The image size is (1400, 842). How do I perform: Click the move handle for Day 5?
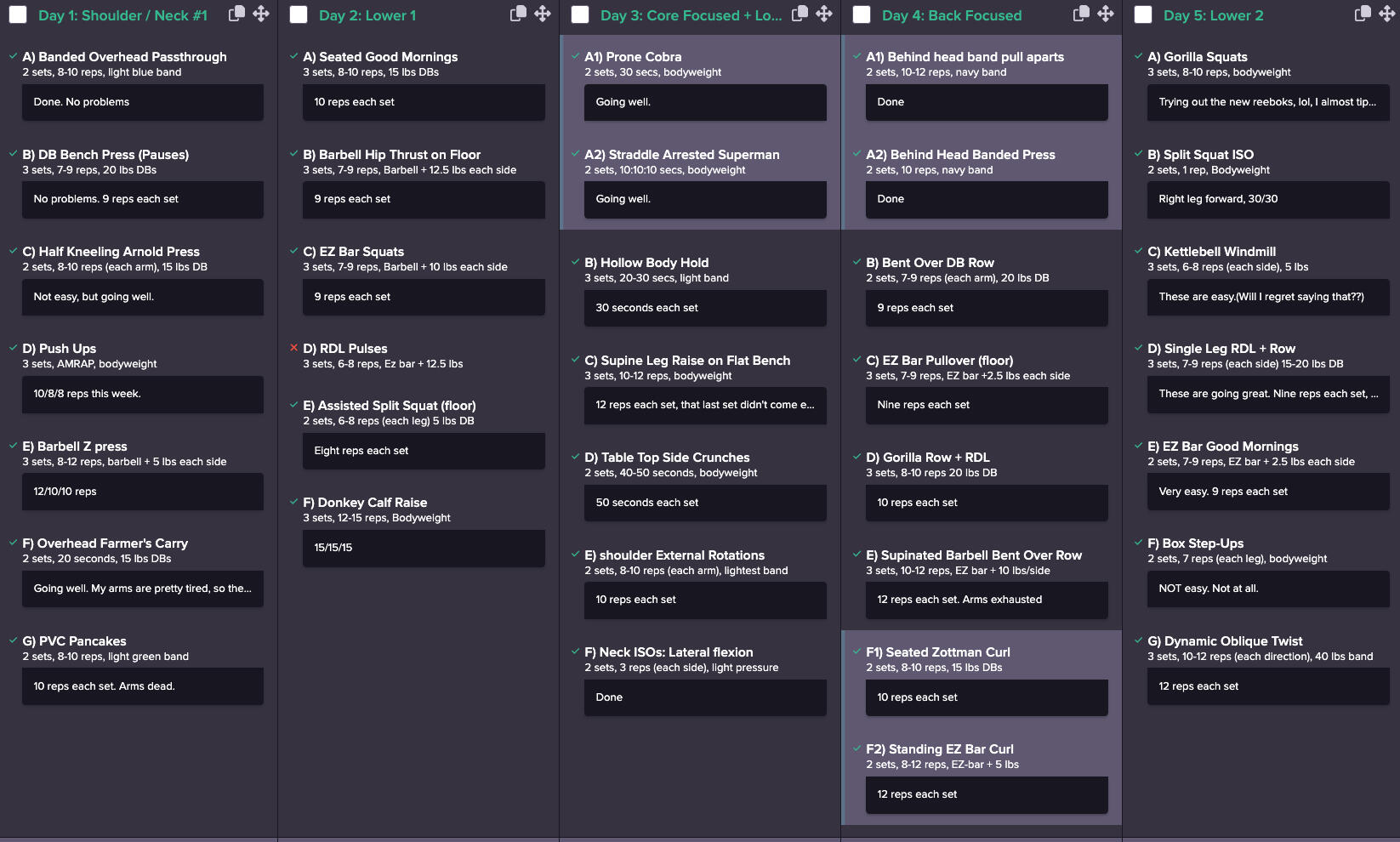(1387, 14)
